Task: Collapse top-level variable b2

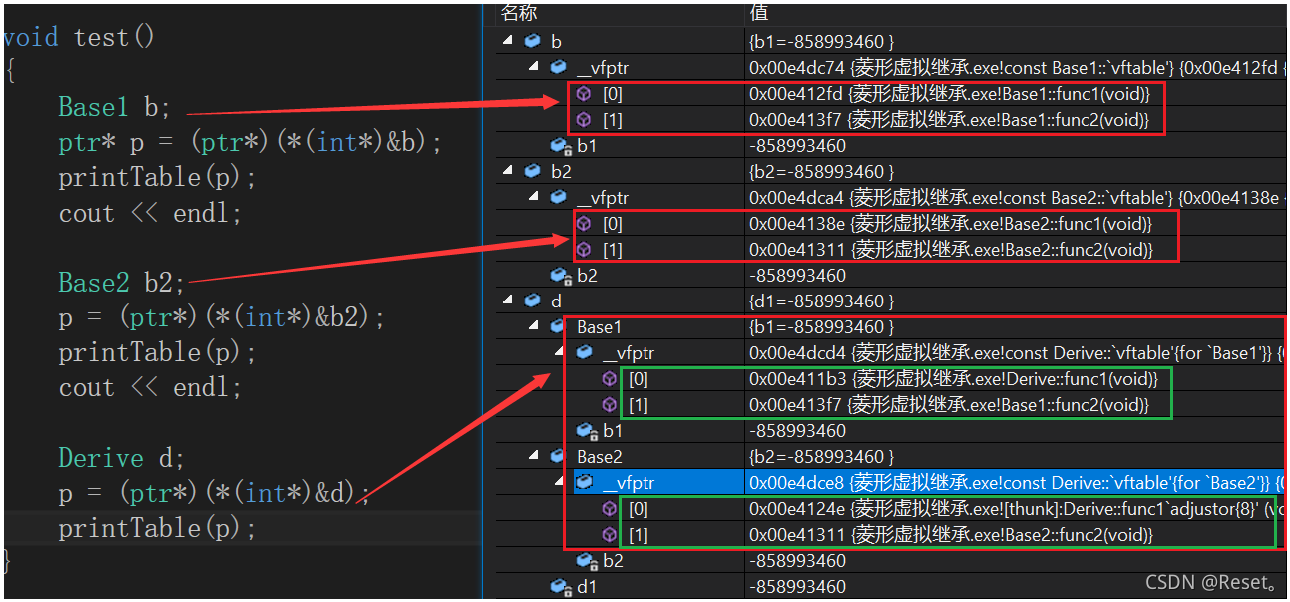Action: click(508, 171)
